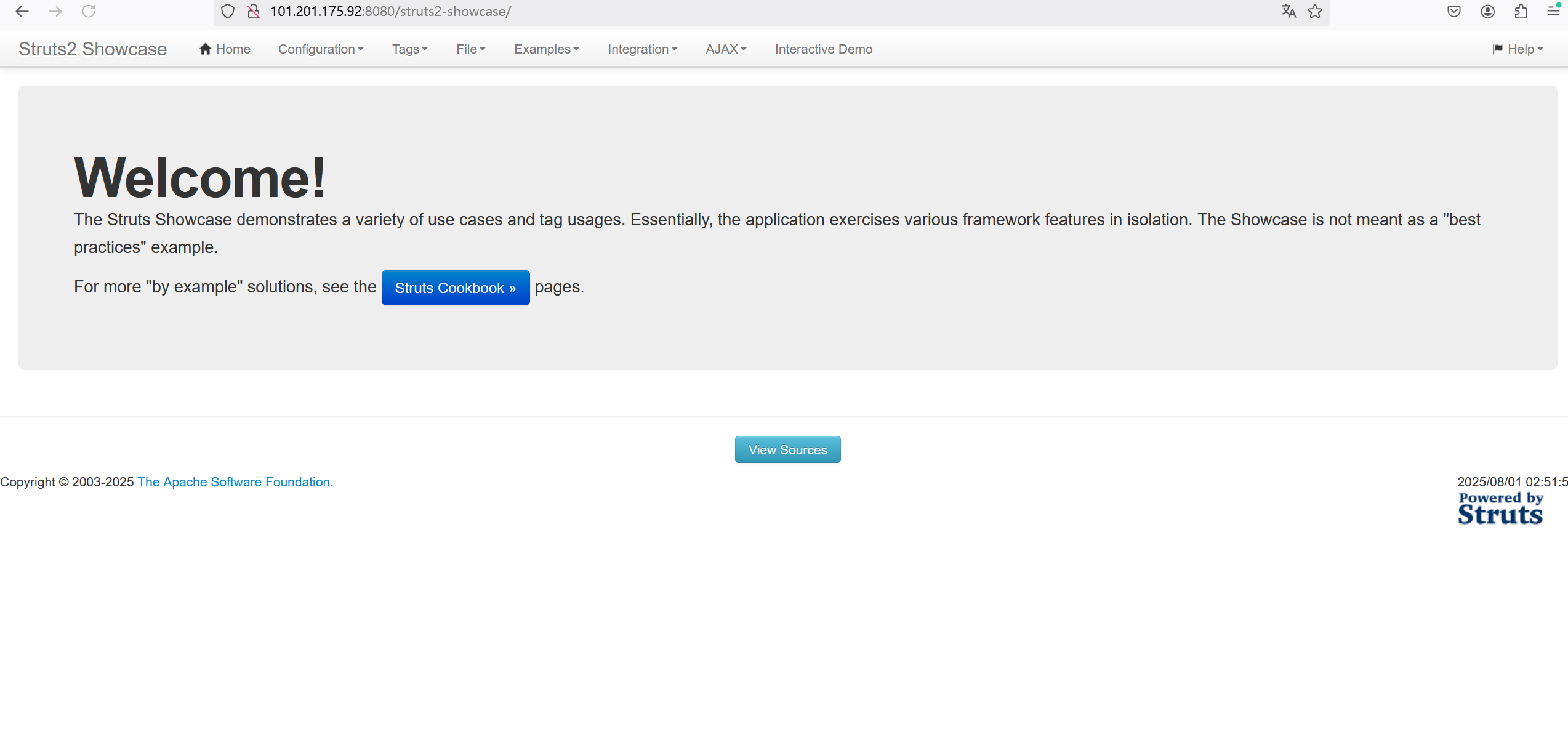This screenshot has height=748, width=1568.
Task: Click the insecure connection padlock icon
Action: (254, 11)
